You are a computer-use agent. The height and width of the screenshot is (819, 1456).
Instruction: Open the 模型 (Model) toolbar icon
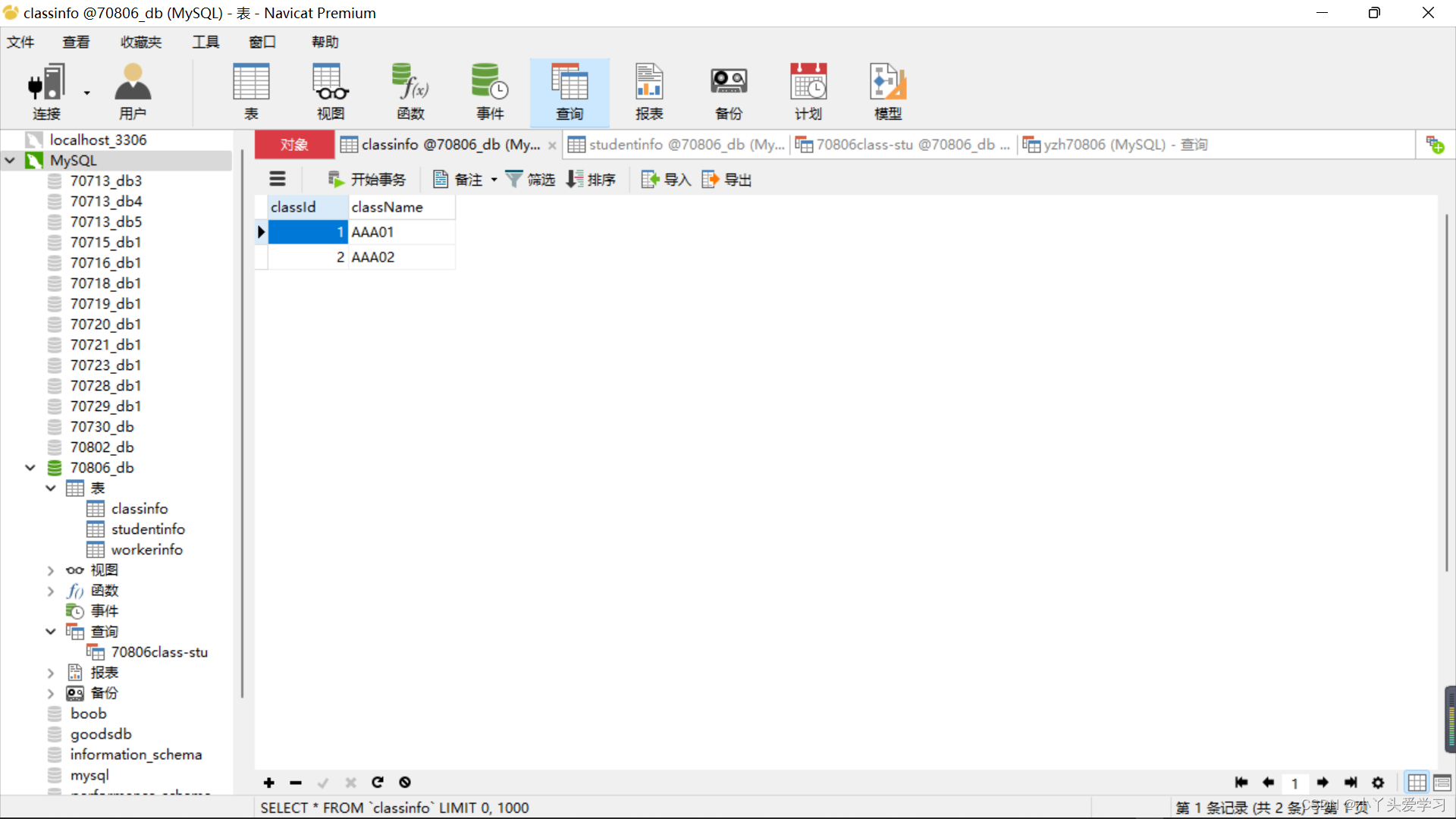pyautogui.click(x=888, y=92)
